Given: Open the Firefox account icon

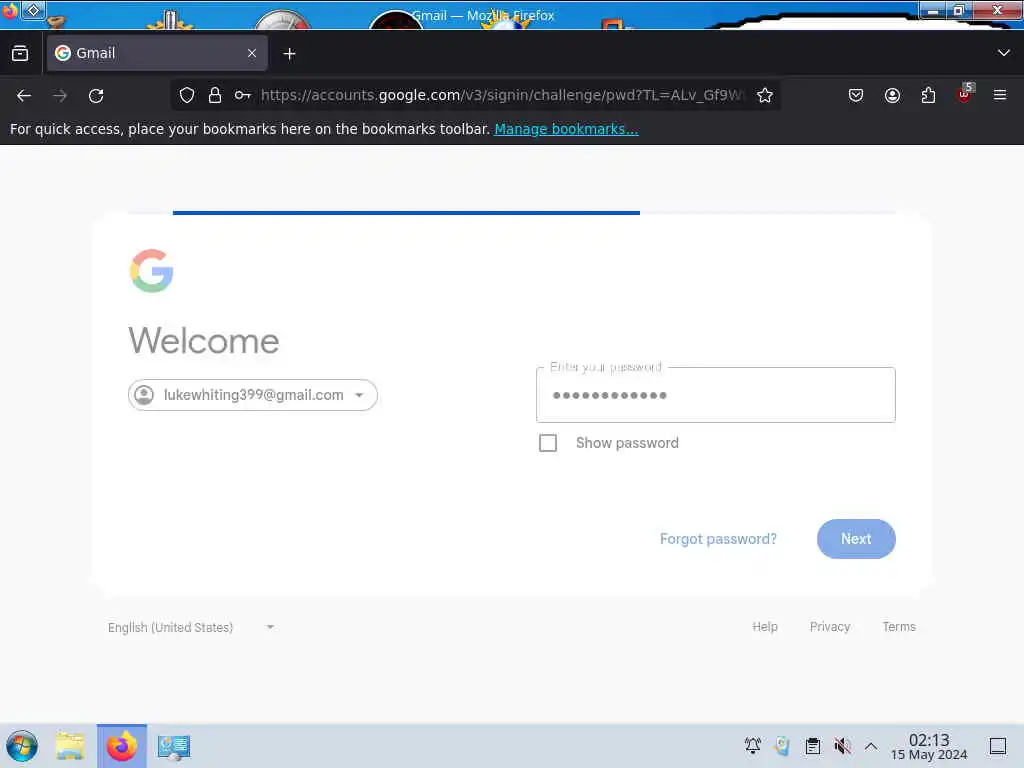Looking at the screenshot, I should (x=892, y=95).
